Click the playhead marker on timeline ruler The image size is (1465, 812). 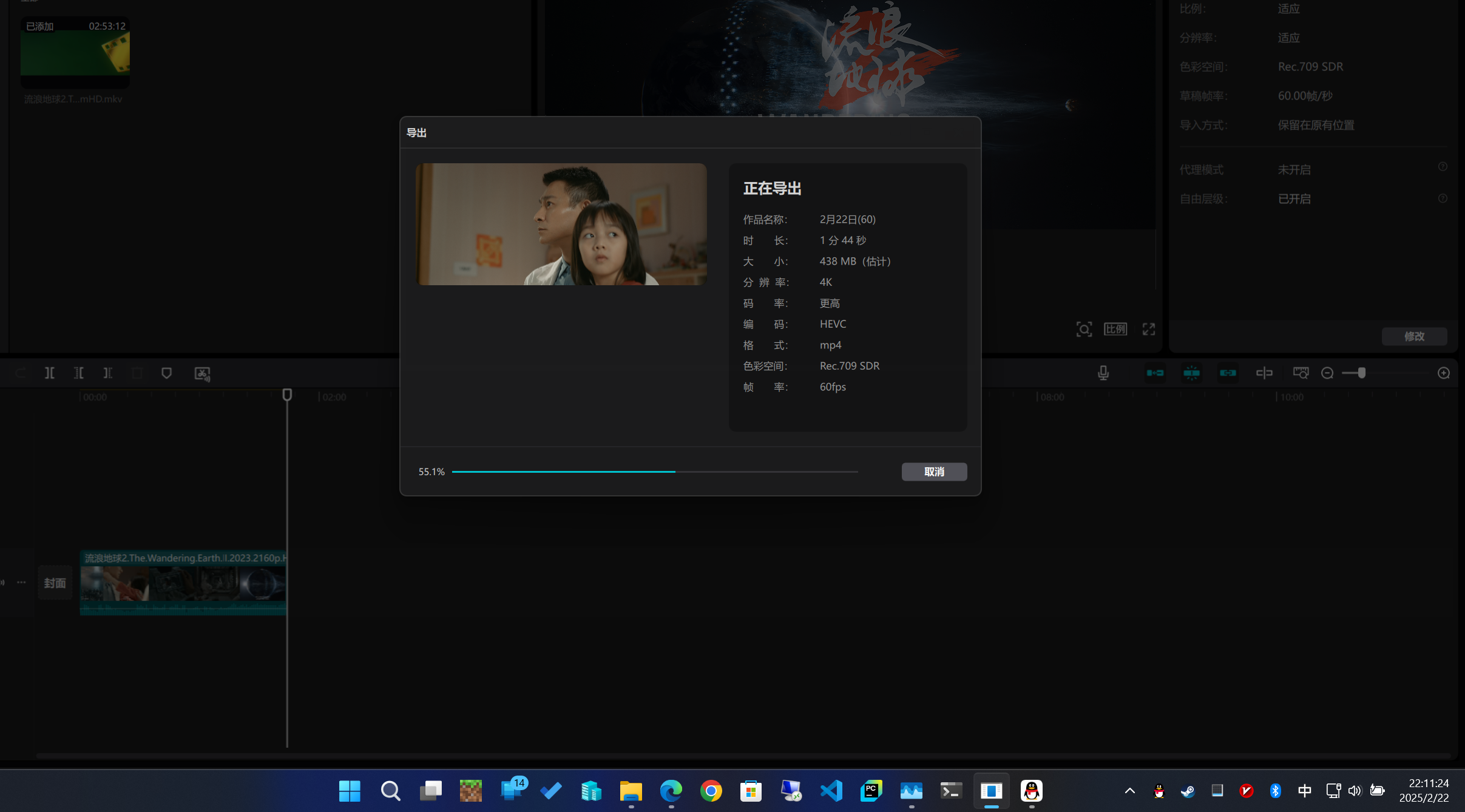point(287,394)
